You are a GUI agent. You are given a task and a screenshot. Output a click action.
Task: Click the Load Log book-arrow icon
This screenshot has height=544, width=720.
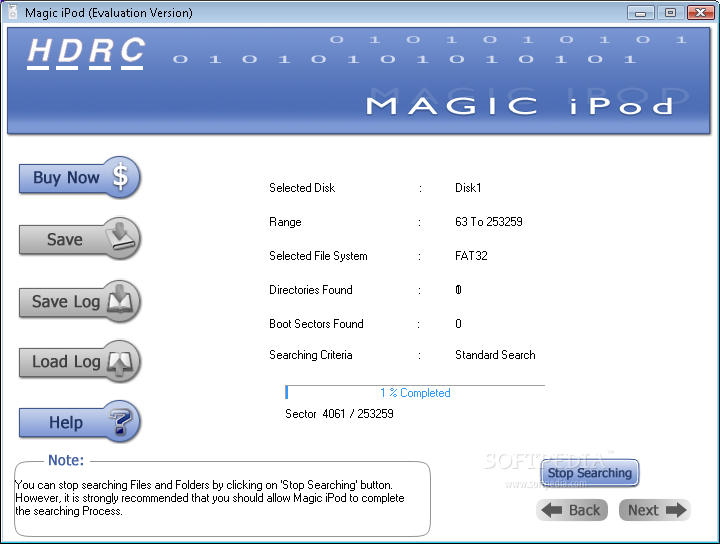(120, 364)
